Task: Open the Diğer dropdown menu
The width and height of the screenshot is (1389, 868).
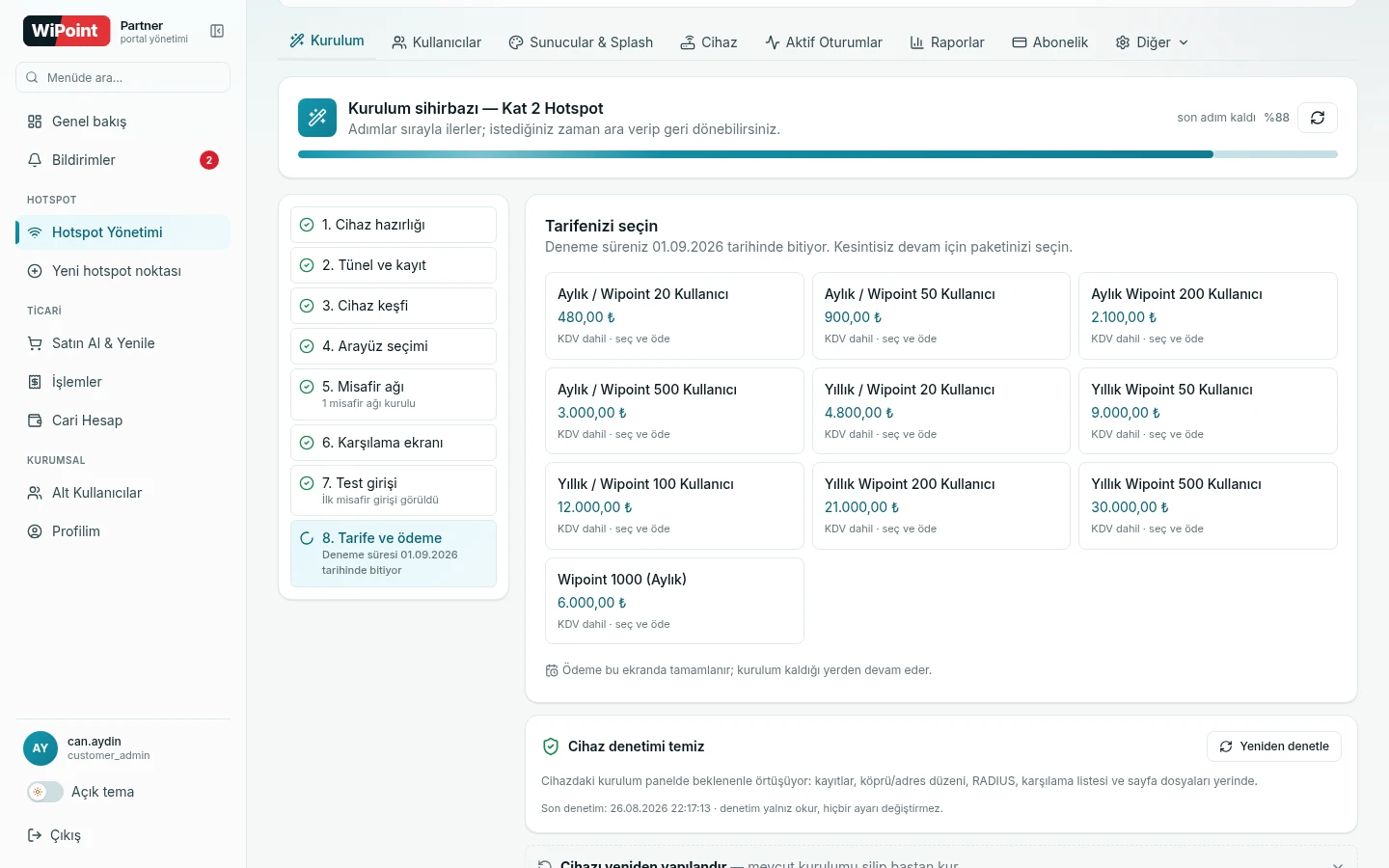Action: (x=1152, y=42)
